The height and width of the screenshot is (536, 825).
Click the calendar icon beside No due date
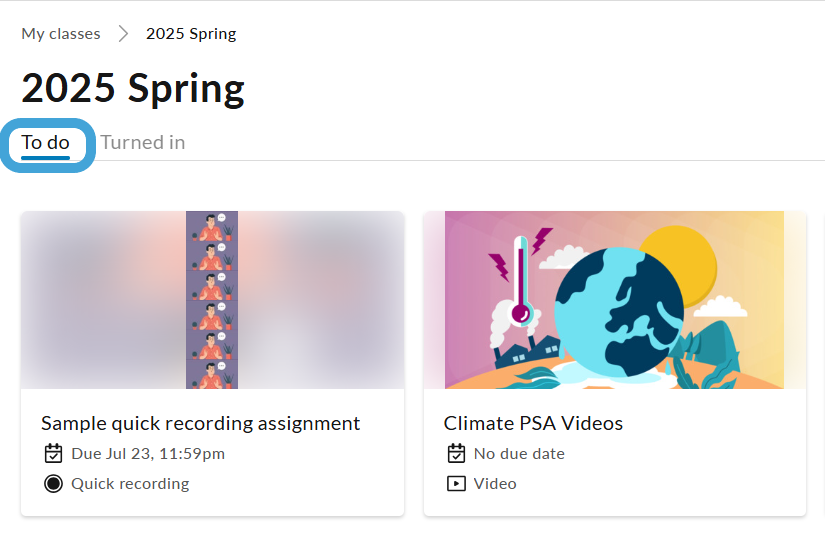(x=456, y=453)
